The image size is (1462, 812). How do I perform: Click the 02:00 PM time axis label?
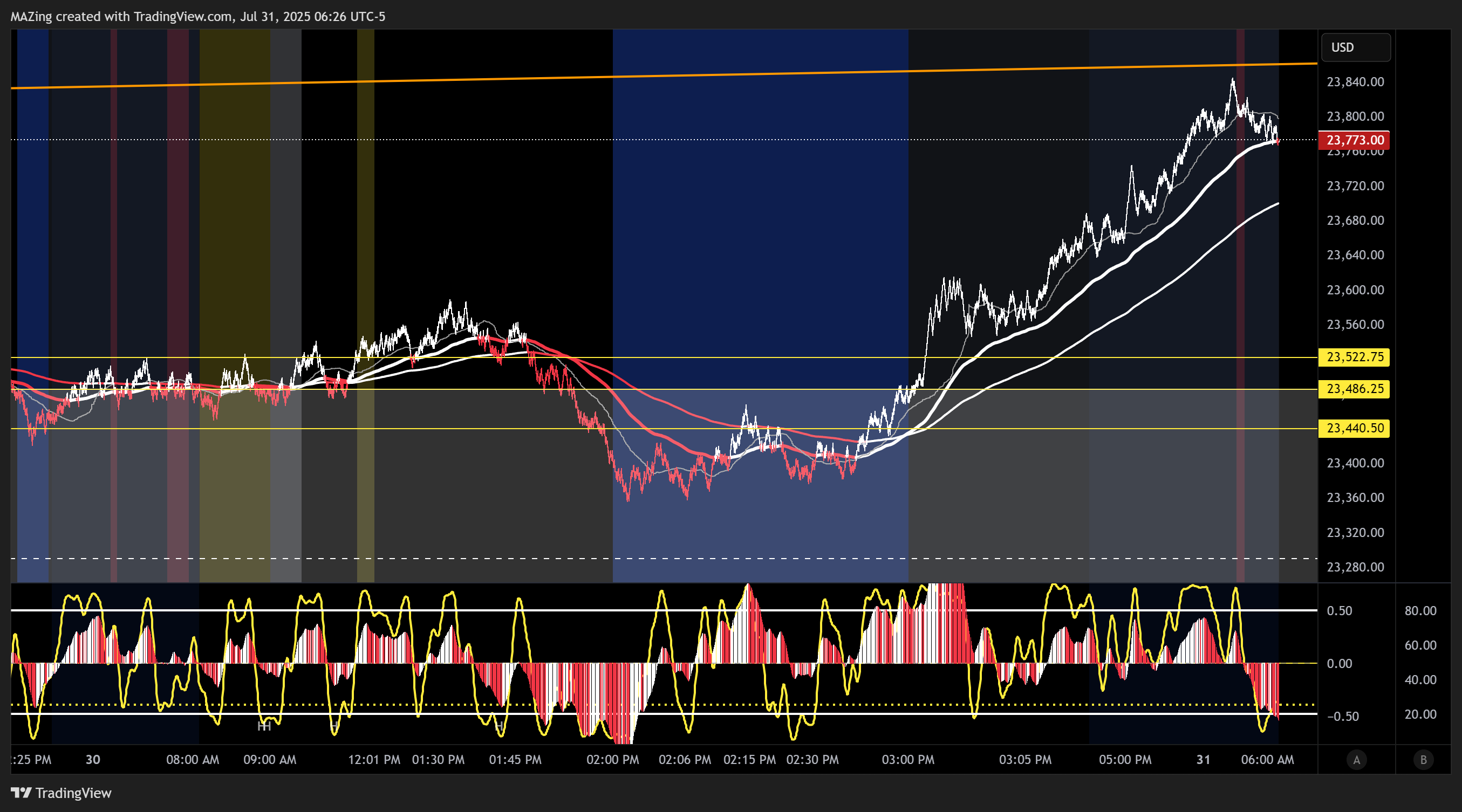coord(613,760)
